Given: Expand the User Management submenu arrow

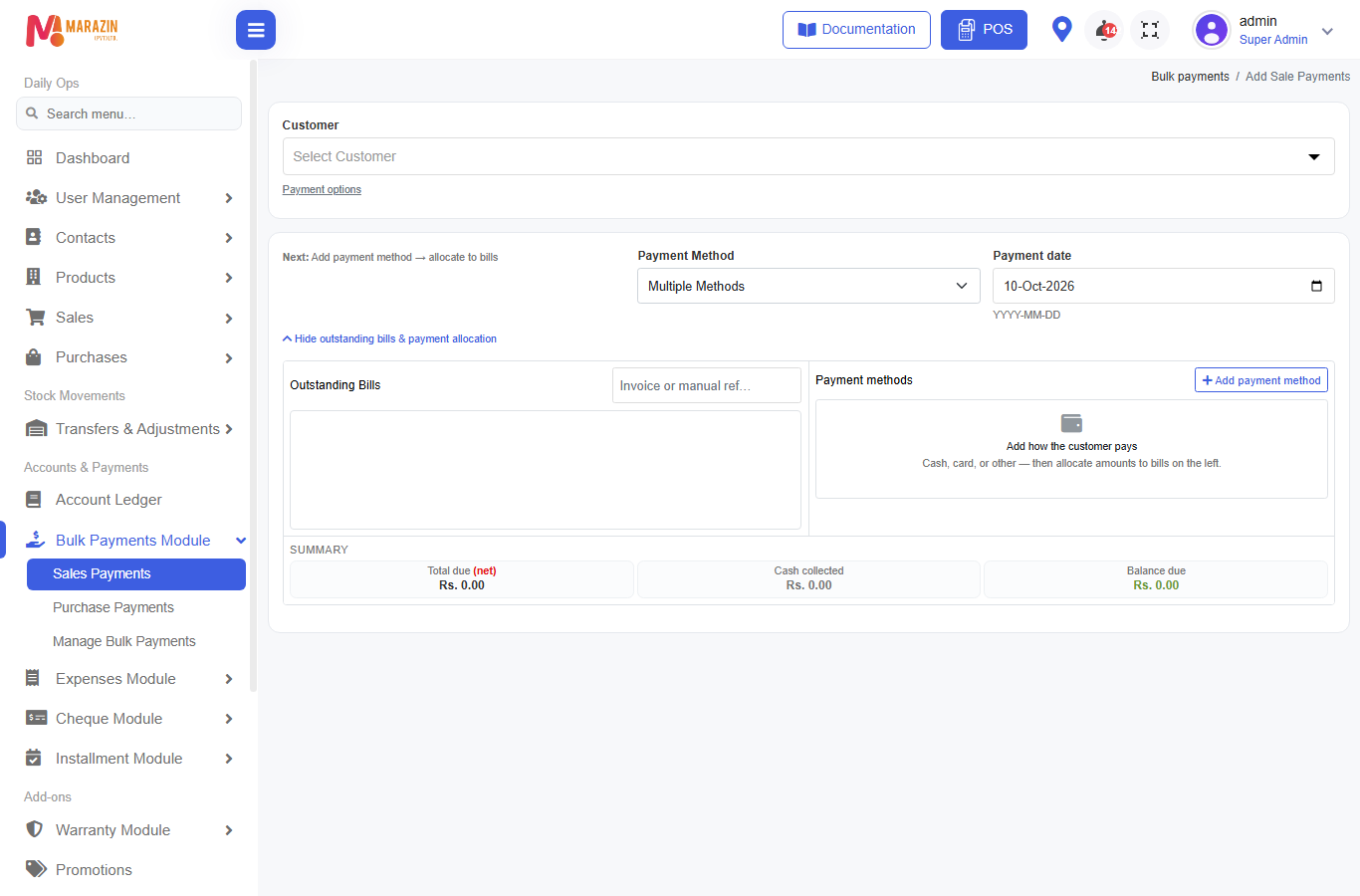Looking at the screenshot, I should click(229, 198).
